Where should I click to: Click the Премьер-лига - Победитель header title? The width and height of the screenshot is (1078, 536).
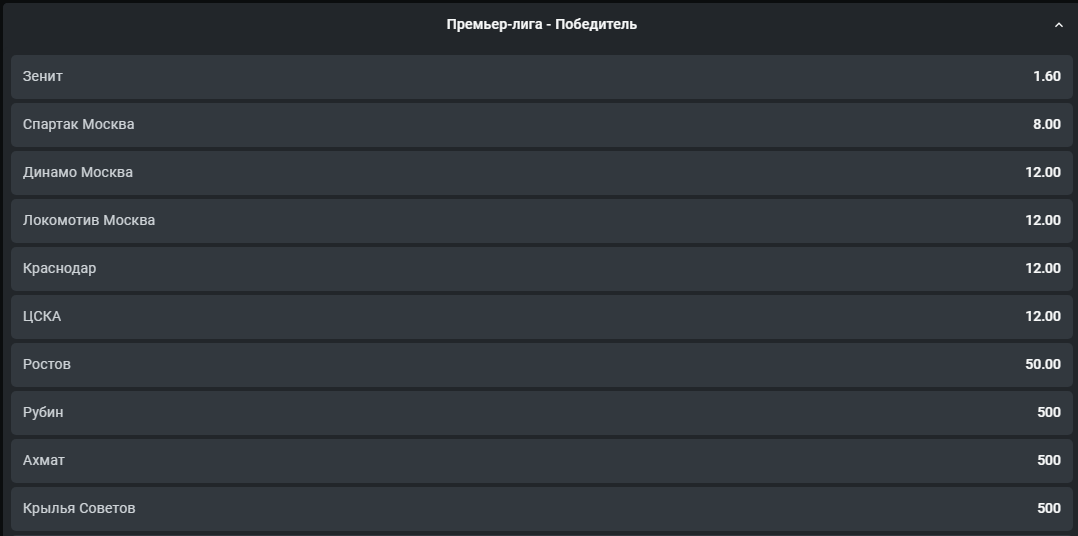(541, 24)
